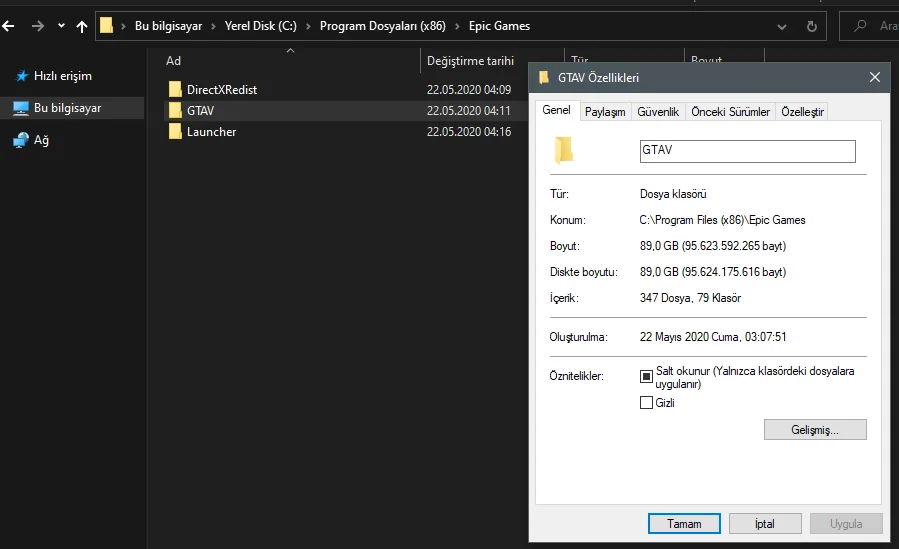899x549 pixels.
Task: Click the folder icon in address bar
Action: coord(106,26)
